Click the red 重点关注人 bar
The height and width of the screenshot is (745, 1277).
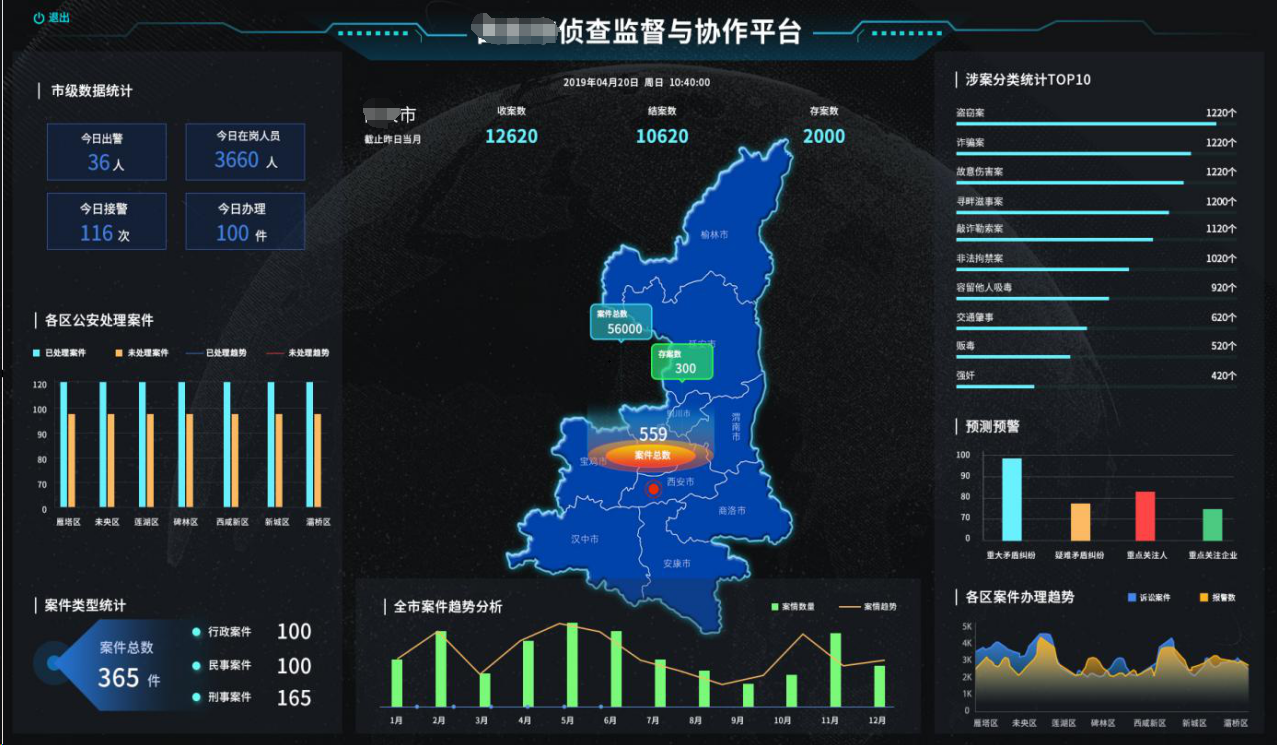1145,516
